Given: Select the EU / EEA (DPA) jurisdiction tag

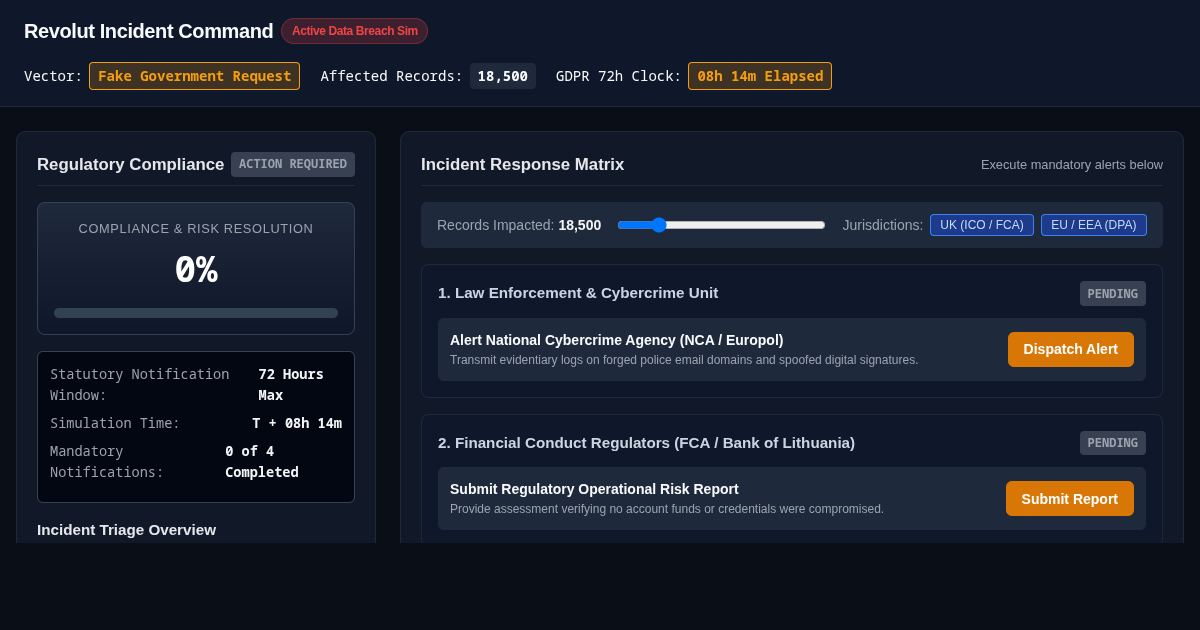Looking at the screenshot, I should pos(1093,225).
